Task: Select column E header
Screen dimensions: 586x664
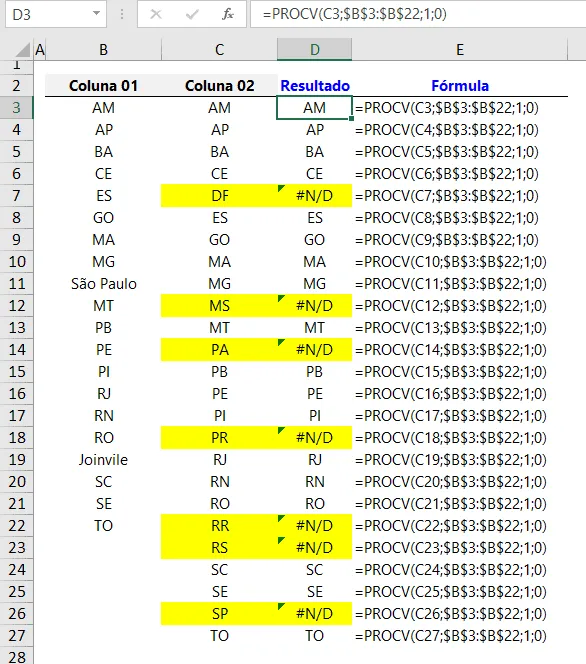Action: tap(460, 50)
